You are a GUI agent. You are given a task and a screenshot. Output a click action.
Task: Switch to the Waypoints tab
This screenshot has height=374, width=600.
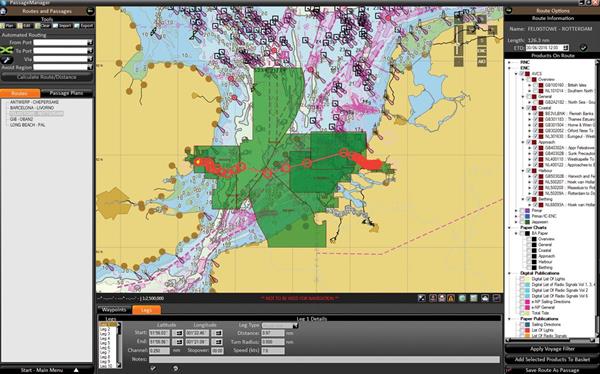tap(114, 310)
